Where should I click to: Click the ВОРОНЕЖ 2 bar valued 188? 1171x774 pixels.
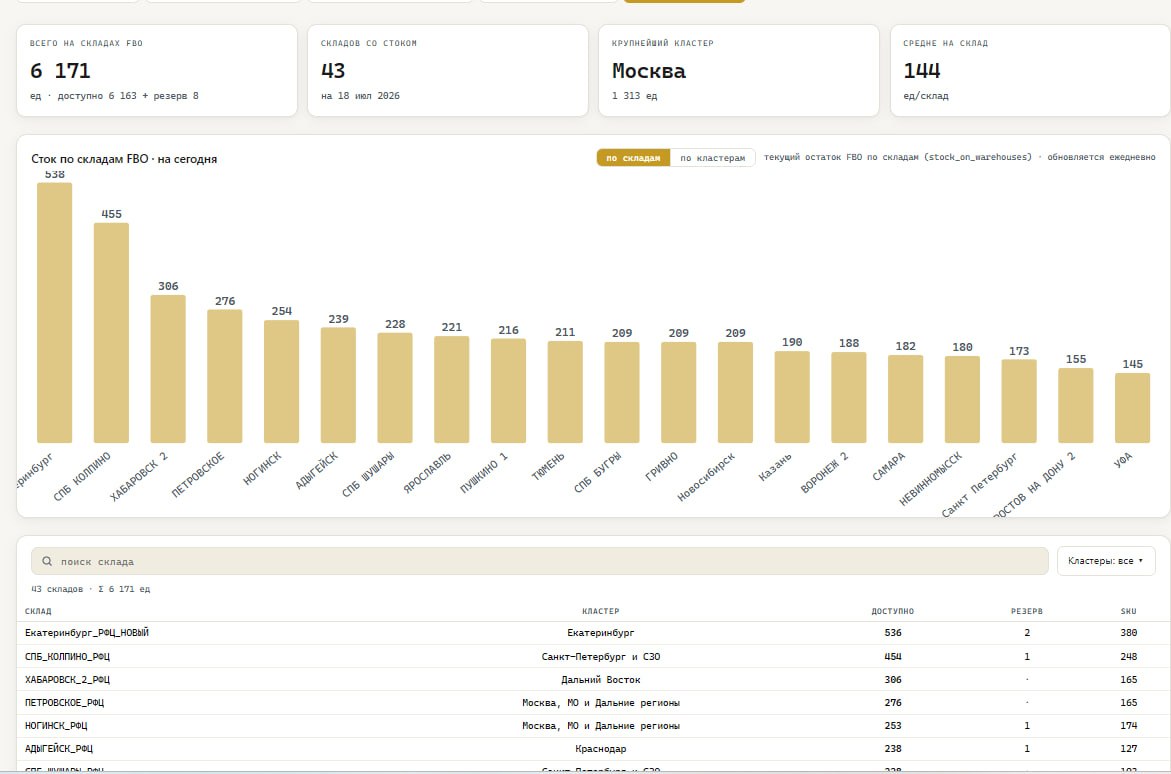click(849, 397)
